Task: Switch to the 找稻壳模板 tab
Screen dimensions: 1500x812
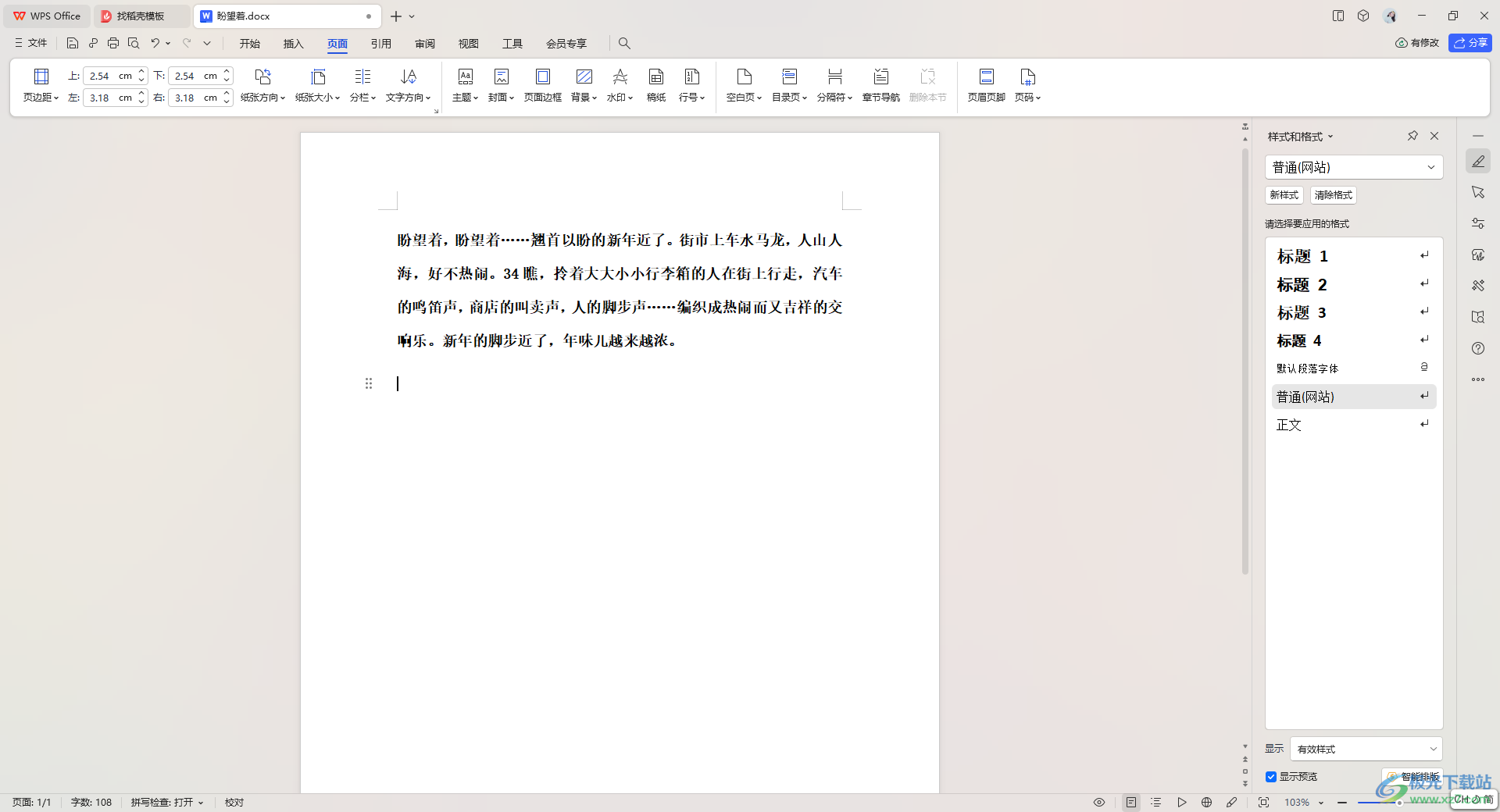Action: click(x=141, y=16)
